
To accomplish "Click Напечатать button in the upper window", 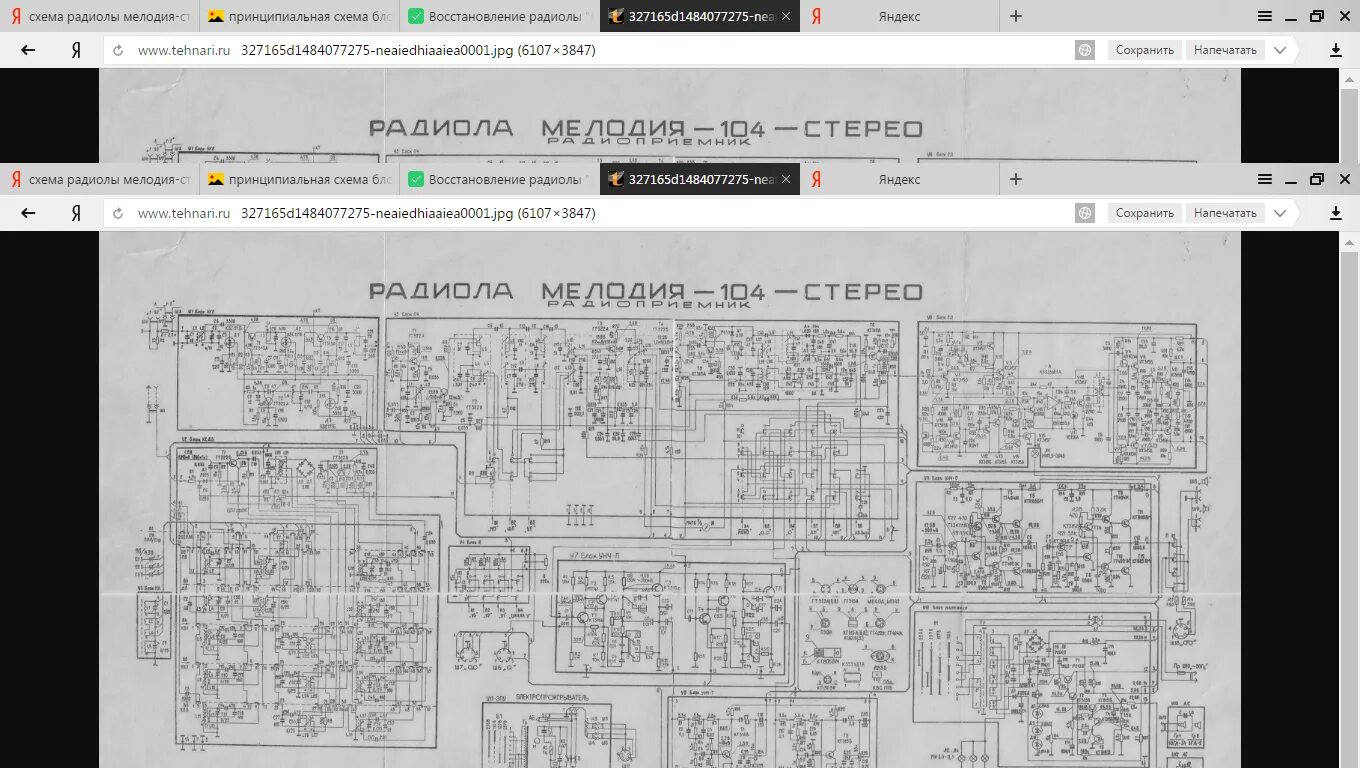I will pos(1225,50).
